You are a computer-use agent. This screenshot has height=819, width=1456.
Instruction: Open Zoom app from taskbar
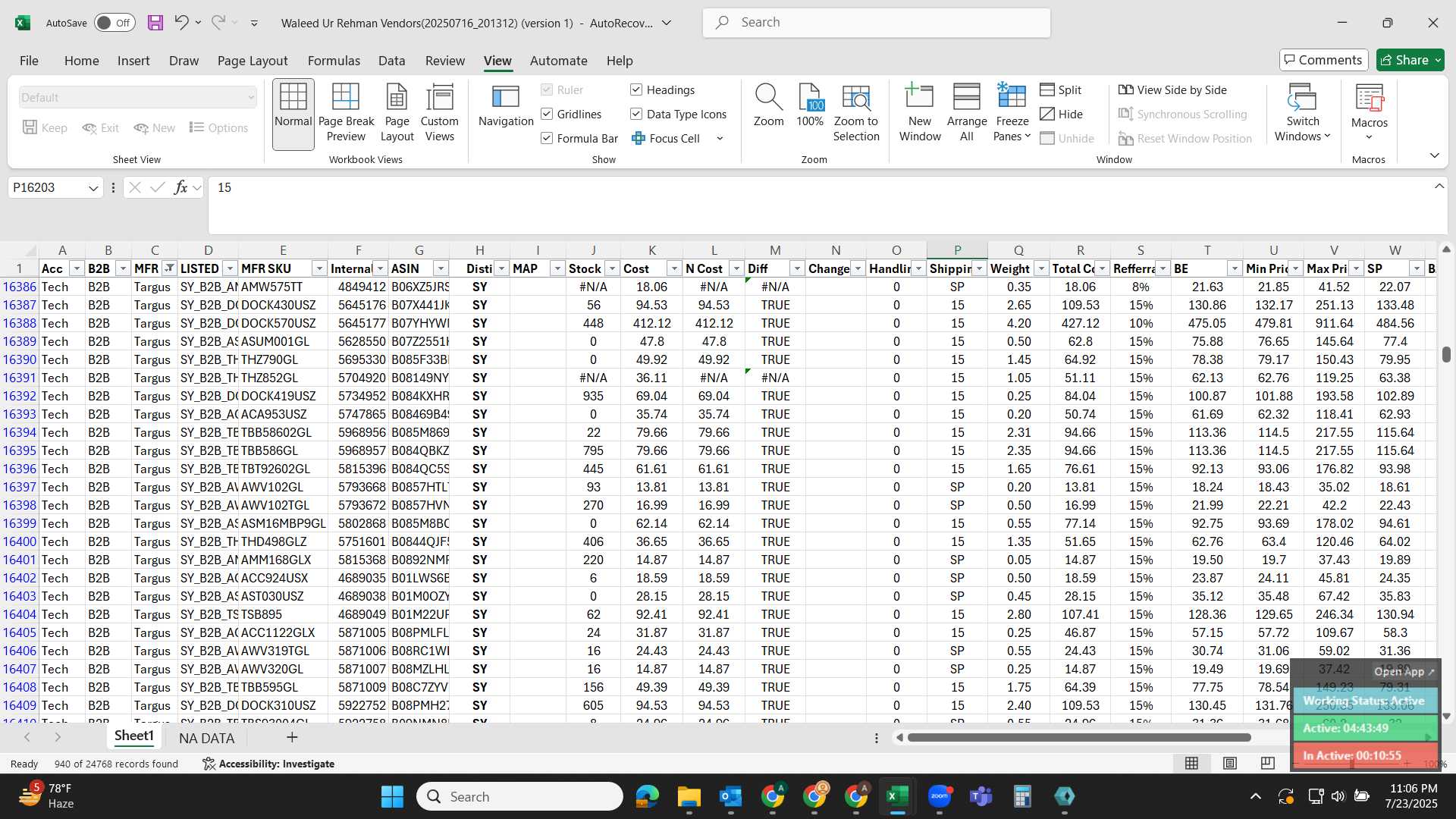pyautogui.click(x=940, y=796)
